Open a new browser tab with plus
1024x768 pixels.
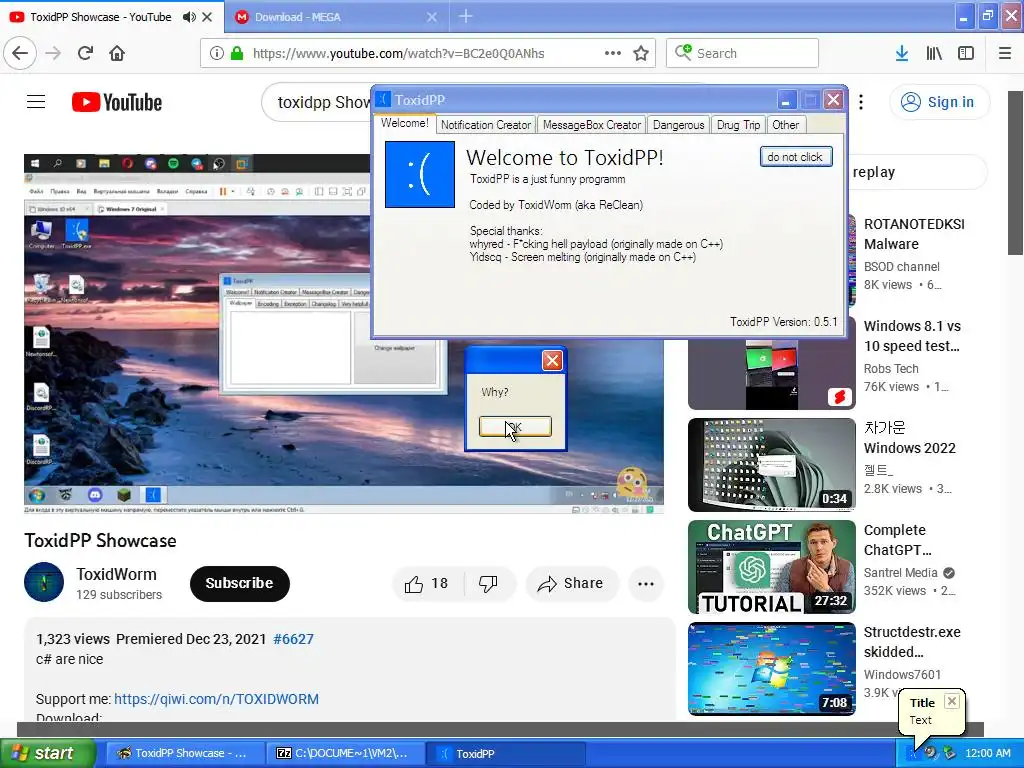coord(466,16)
